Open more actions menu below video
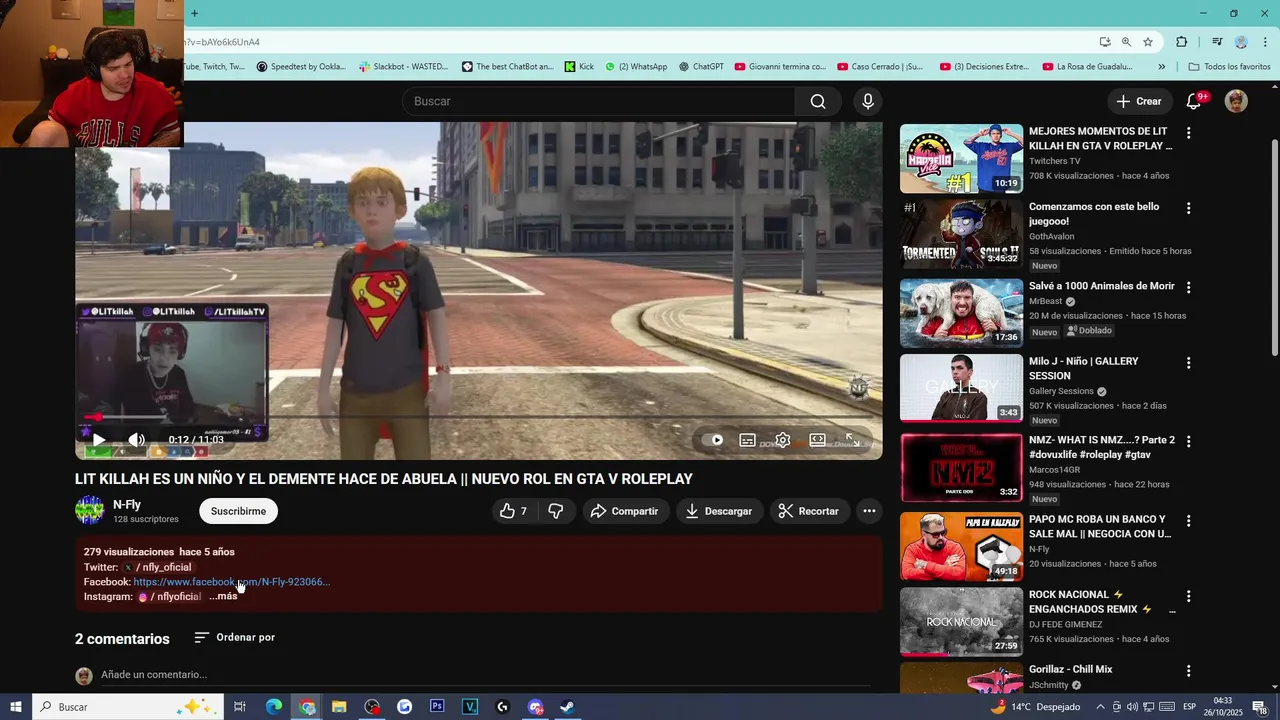 pyautogui.click(x=869, y=511)
